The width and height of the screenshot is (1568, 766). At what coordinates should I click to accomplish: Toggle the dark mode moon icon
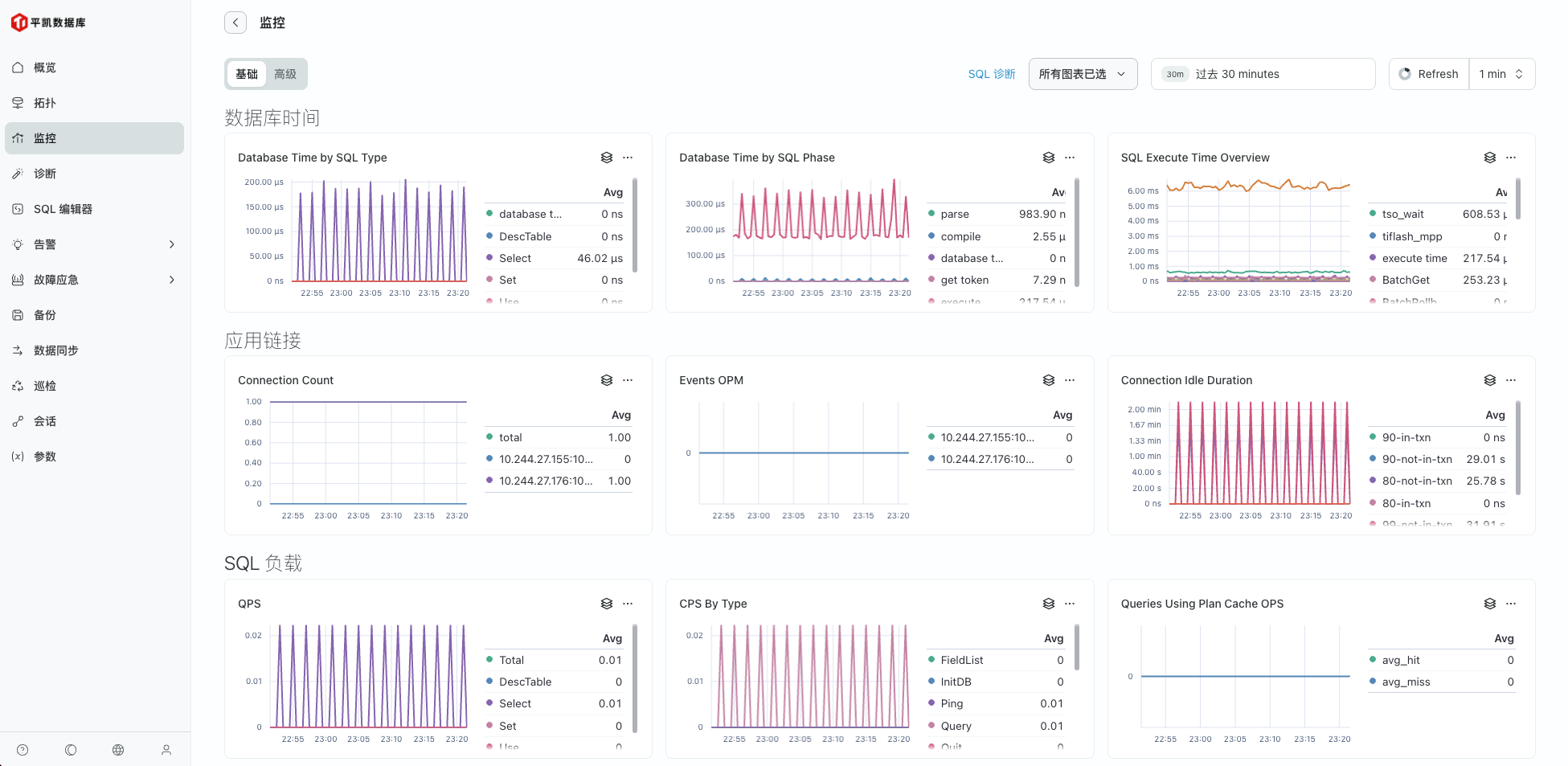71,750
